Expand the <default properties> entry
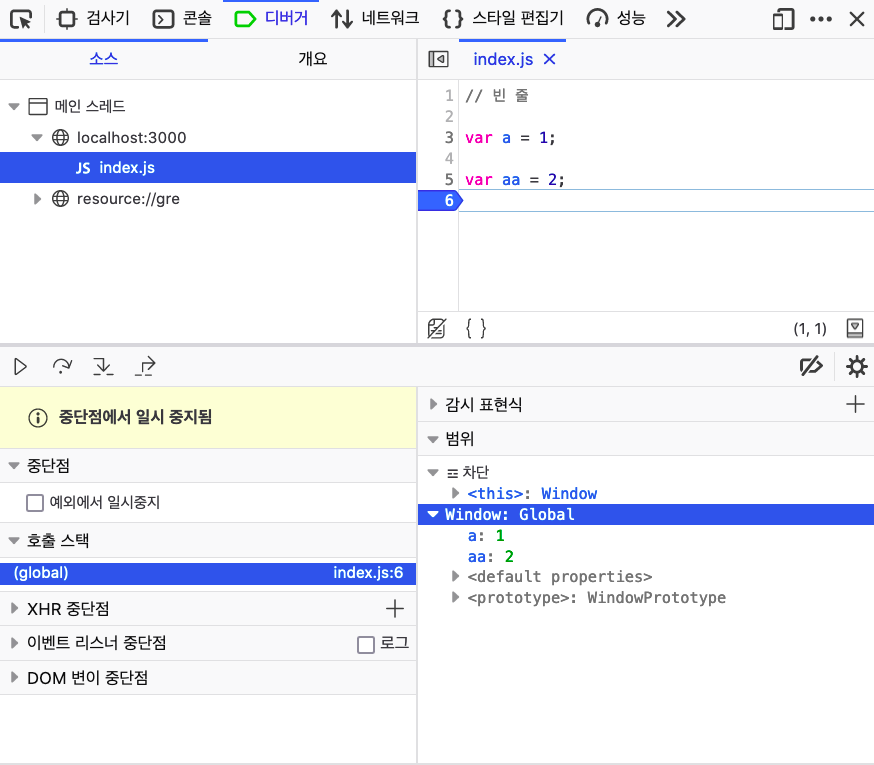The height and width of the screenshot is (765, 874). tap(455, 576)
